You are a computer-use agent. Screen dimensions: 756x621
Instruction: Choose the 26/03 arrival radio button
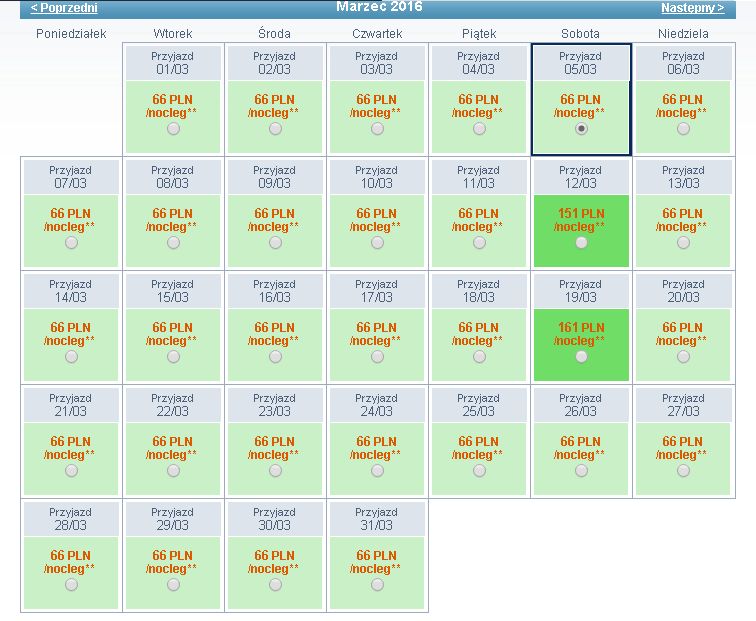click(x=581, y=471)
